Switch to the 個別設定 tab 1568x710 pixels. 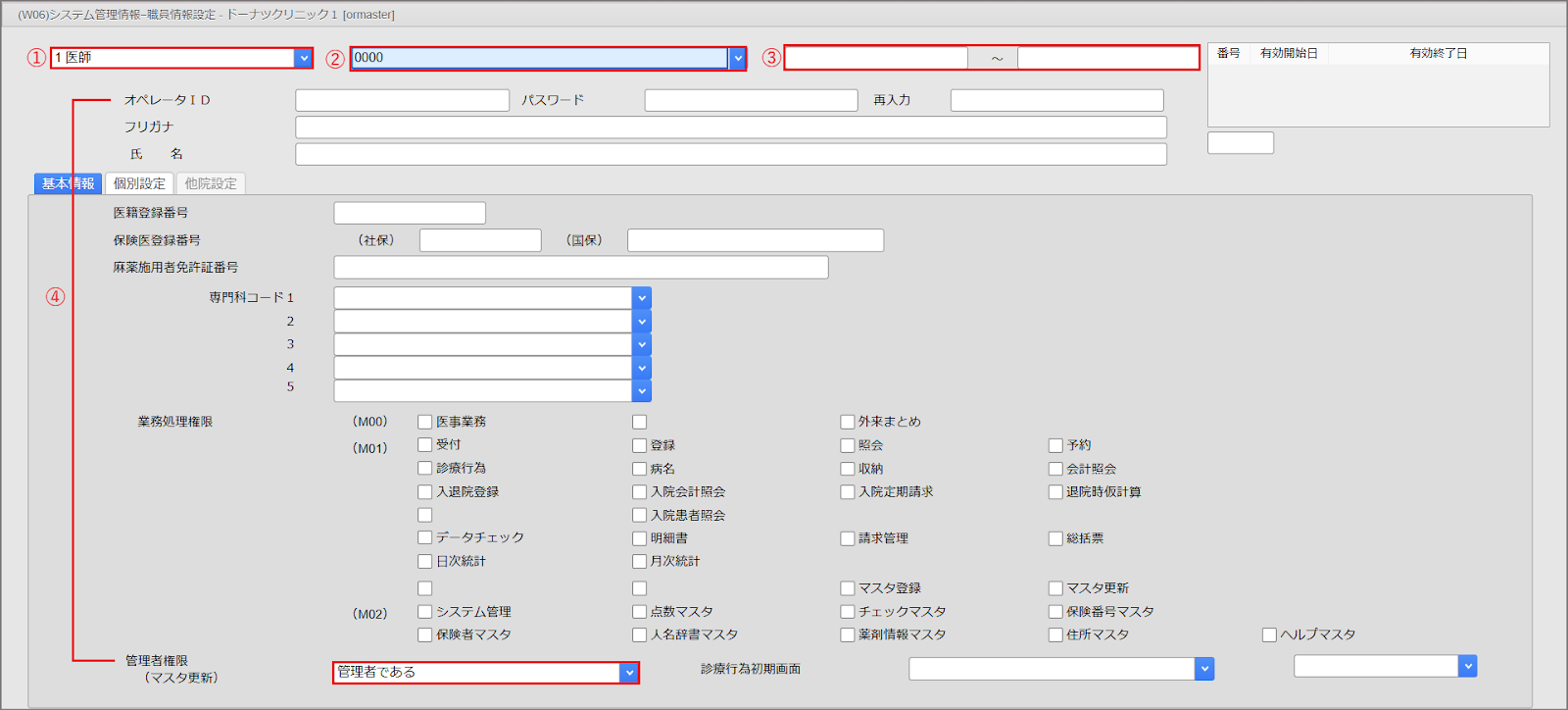click(139, 183)
